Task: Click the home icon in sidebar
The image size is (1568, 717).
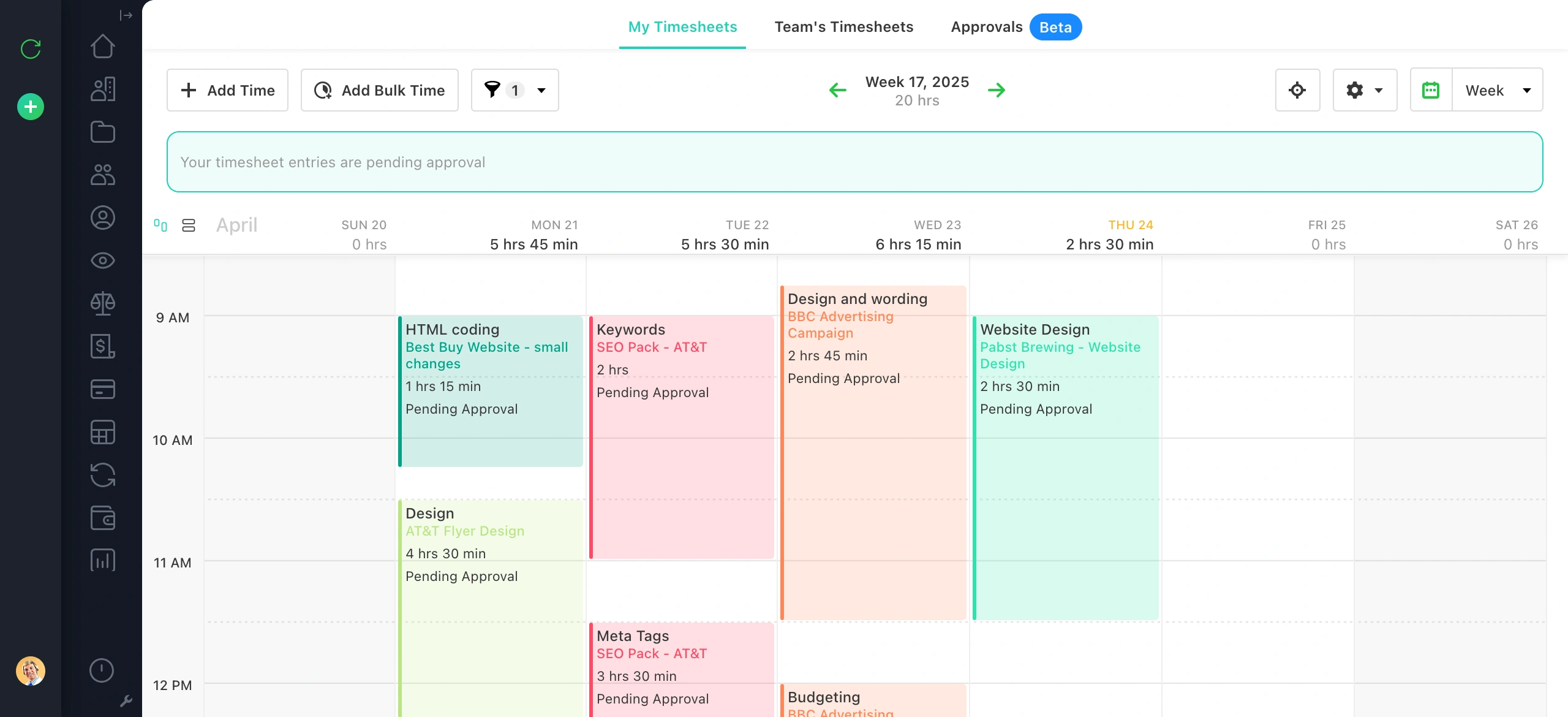Action: (x=102, y=47)
